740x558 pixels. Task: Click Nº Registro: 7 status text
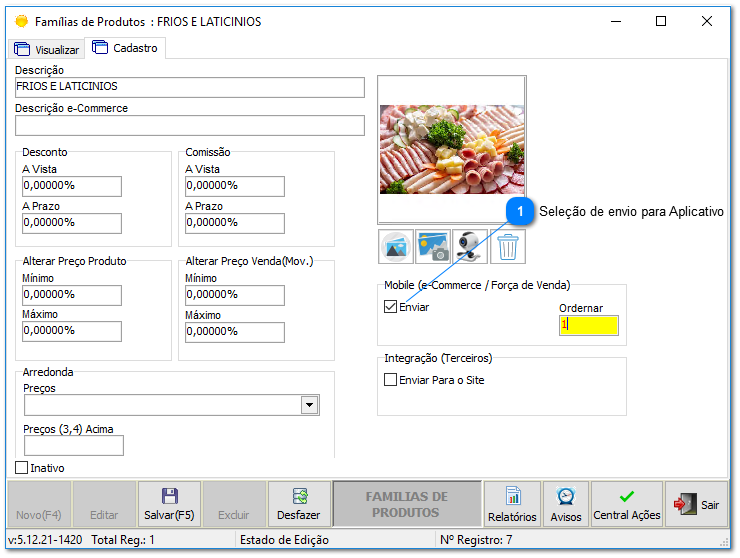[x=476, y=540]
